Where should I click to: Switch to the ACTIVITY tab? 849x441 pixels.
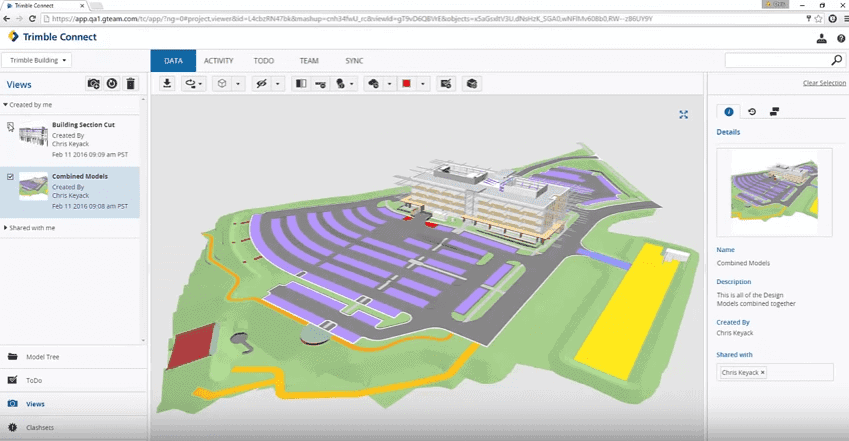click(x=219, y=61)
